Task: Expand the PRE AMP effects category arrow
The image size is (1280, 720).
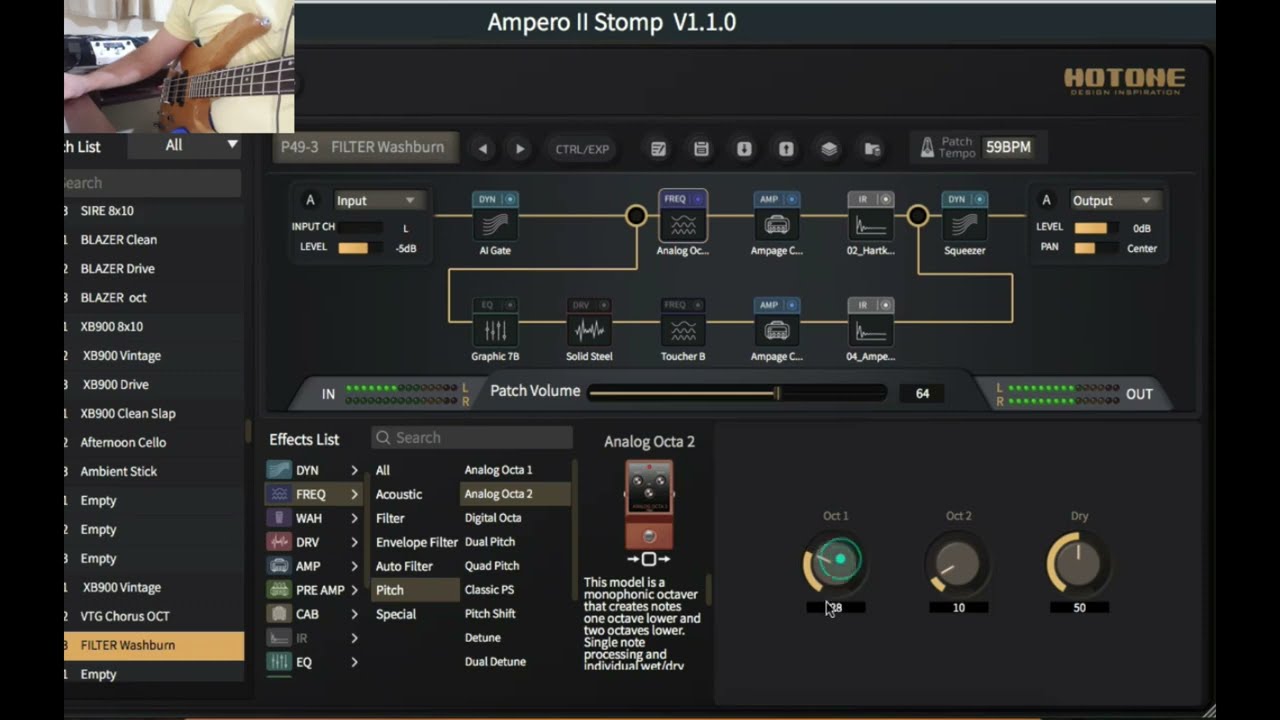Action: coord(354,590)
